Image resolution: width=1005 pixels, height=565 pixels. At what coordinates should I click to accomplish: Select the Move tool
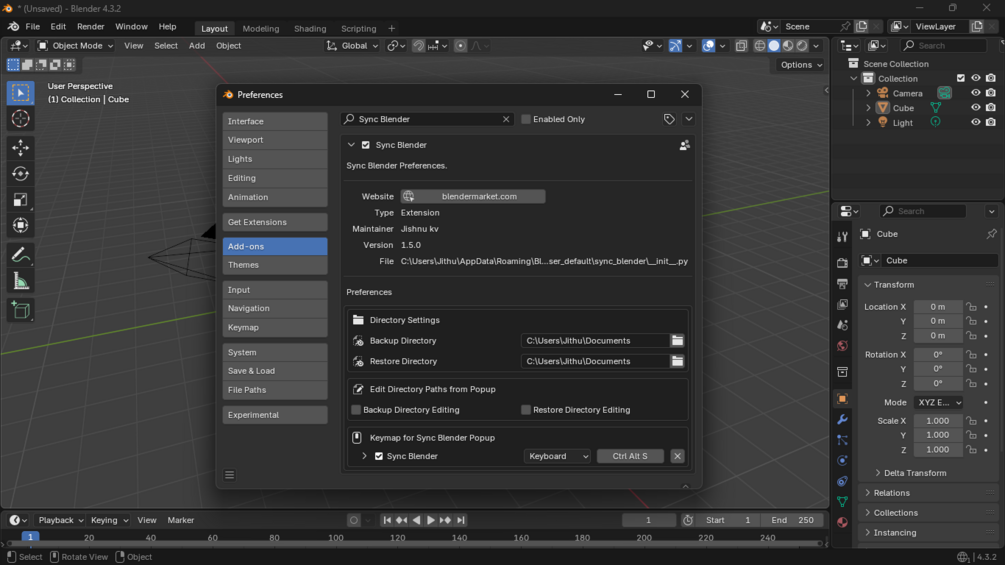tap(21, 147)
